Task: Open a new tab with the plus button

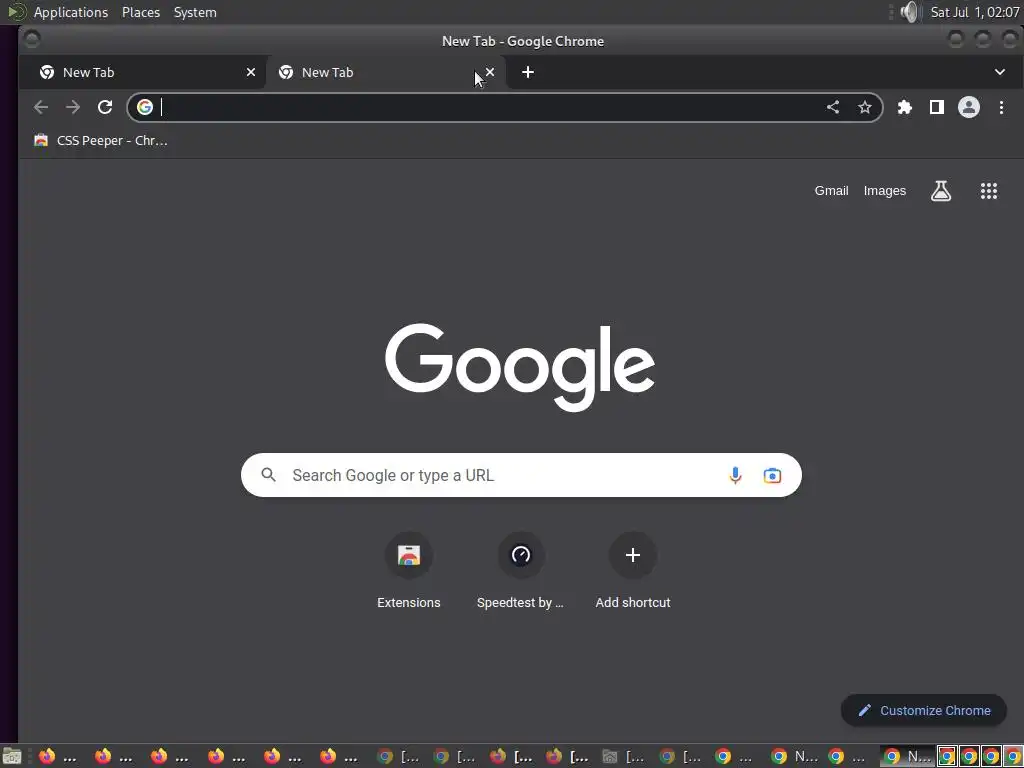Action: 528,72
